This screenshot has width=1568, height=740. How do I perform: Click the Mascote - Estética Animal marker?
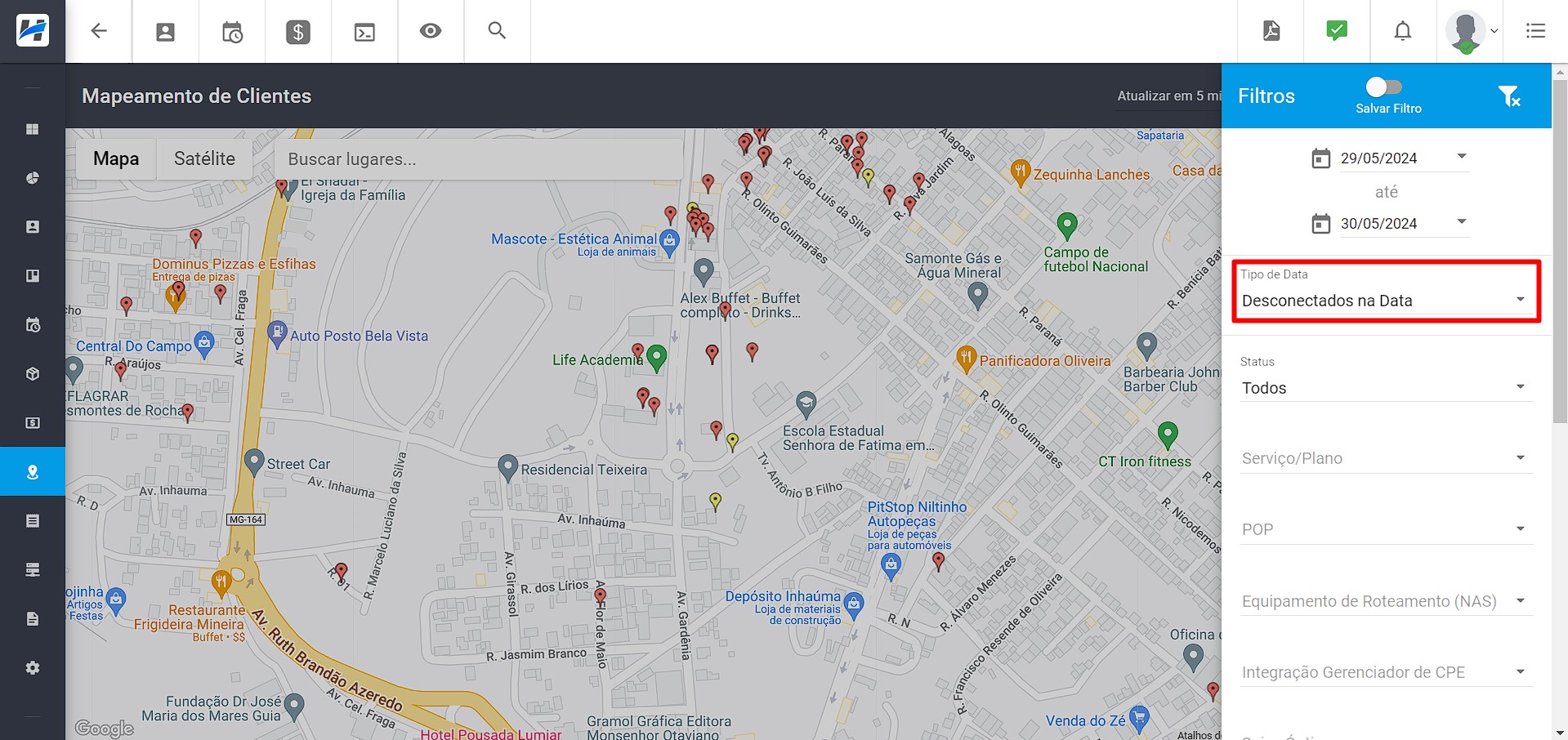[669, 243]
